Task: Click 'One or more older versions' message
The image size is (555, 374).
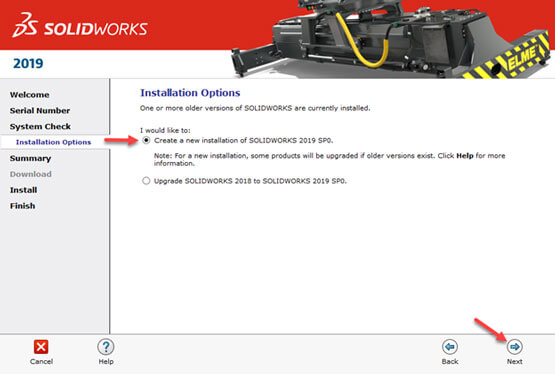Action: pos(255,108)
